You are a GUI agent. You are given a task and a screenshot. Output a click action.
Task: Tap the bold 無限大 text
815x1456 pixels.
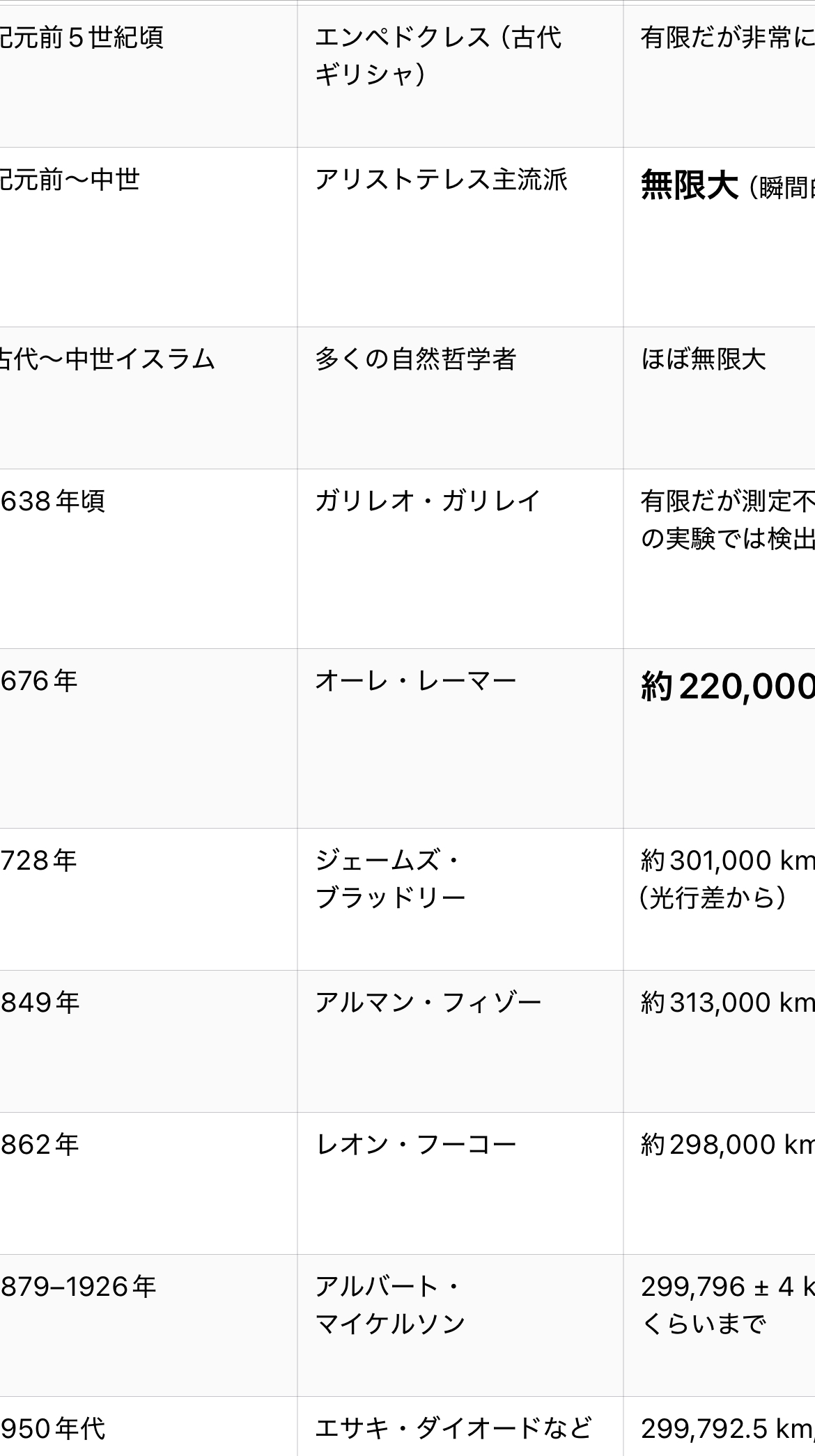[x=689, y=187]
